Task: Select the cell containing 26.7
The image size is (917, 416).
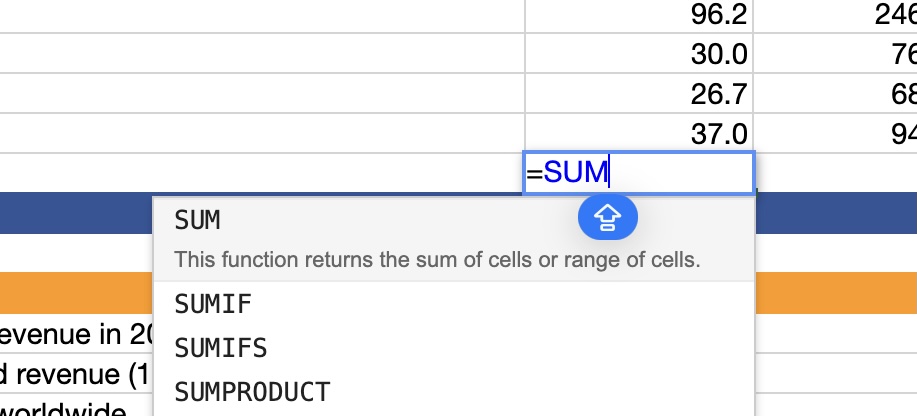Action: [639, 93]
